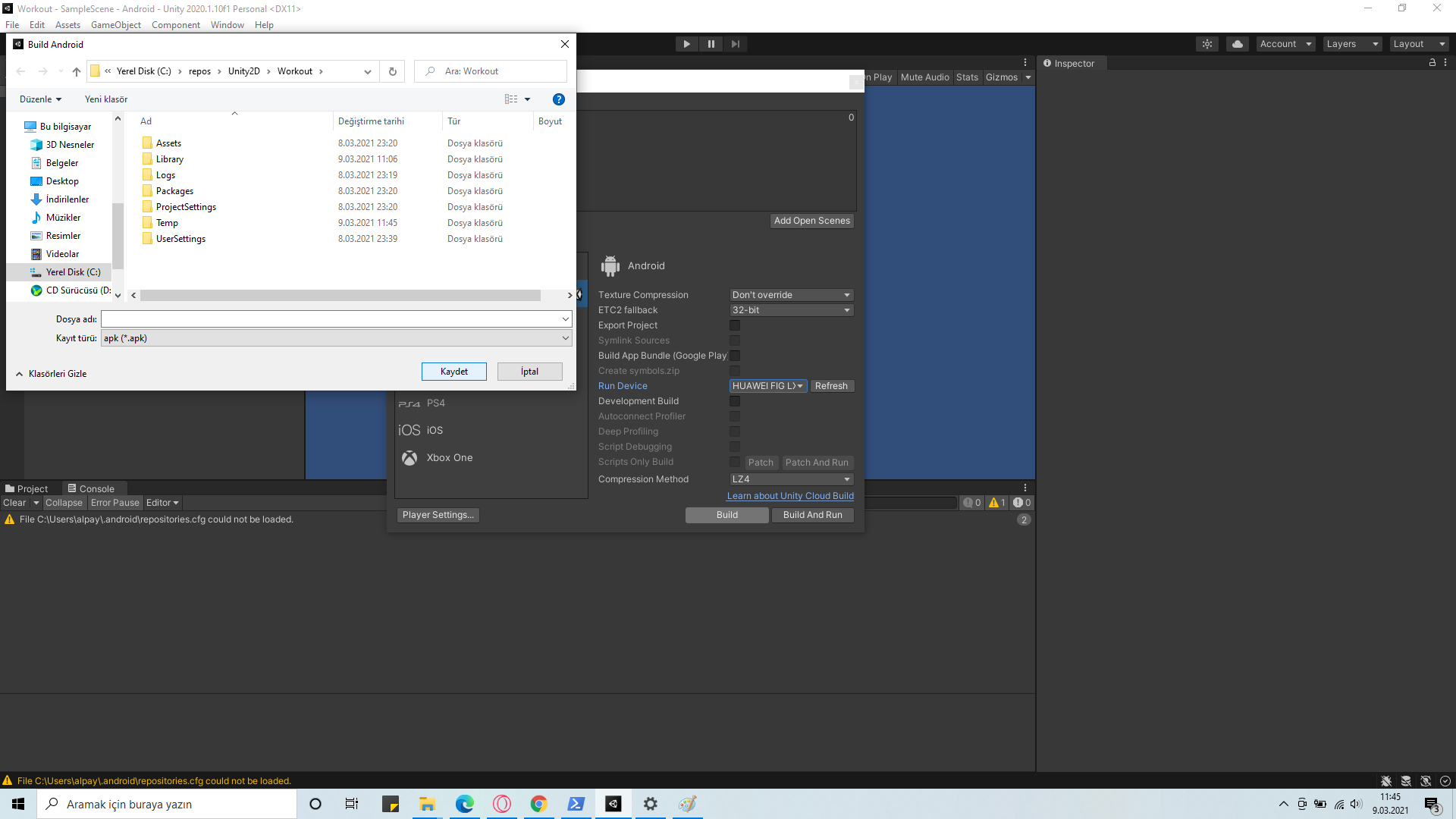
Task: Enable Build App Bundle (Google Play)
Action: coord(735,356)
